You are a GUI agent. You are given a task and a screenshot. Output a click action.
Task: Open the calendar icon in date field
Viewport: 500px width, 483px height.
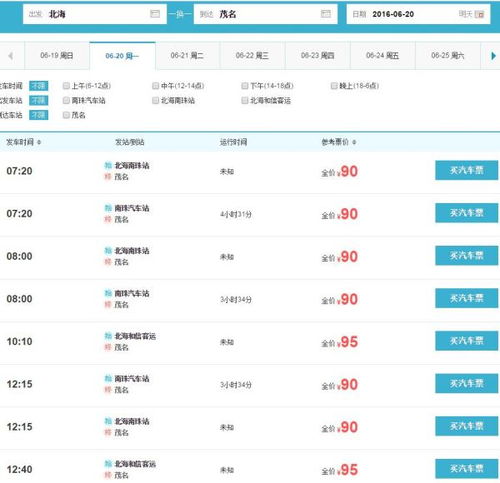tap(479, 14)
